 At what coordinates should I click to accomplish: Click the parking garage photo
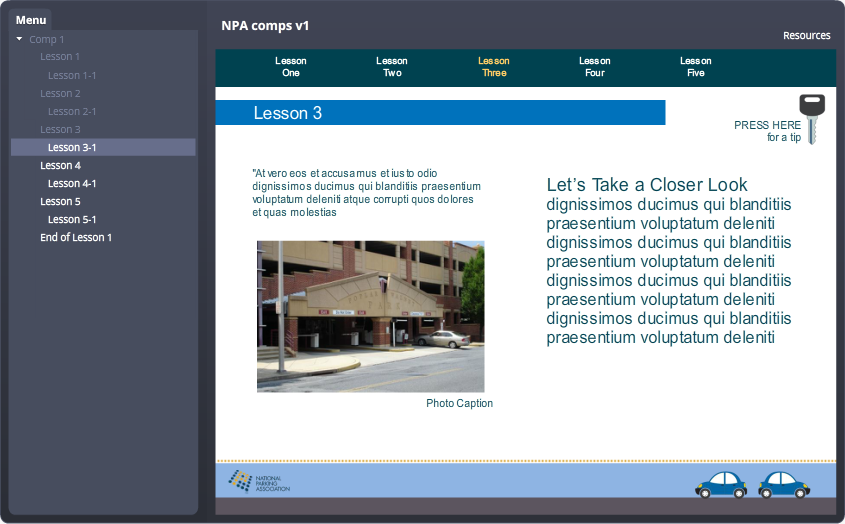click(x=370, y=316)
